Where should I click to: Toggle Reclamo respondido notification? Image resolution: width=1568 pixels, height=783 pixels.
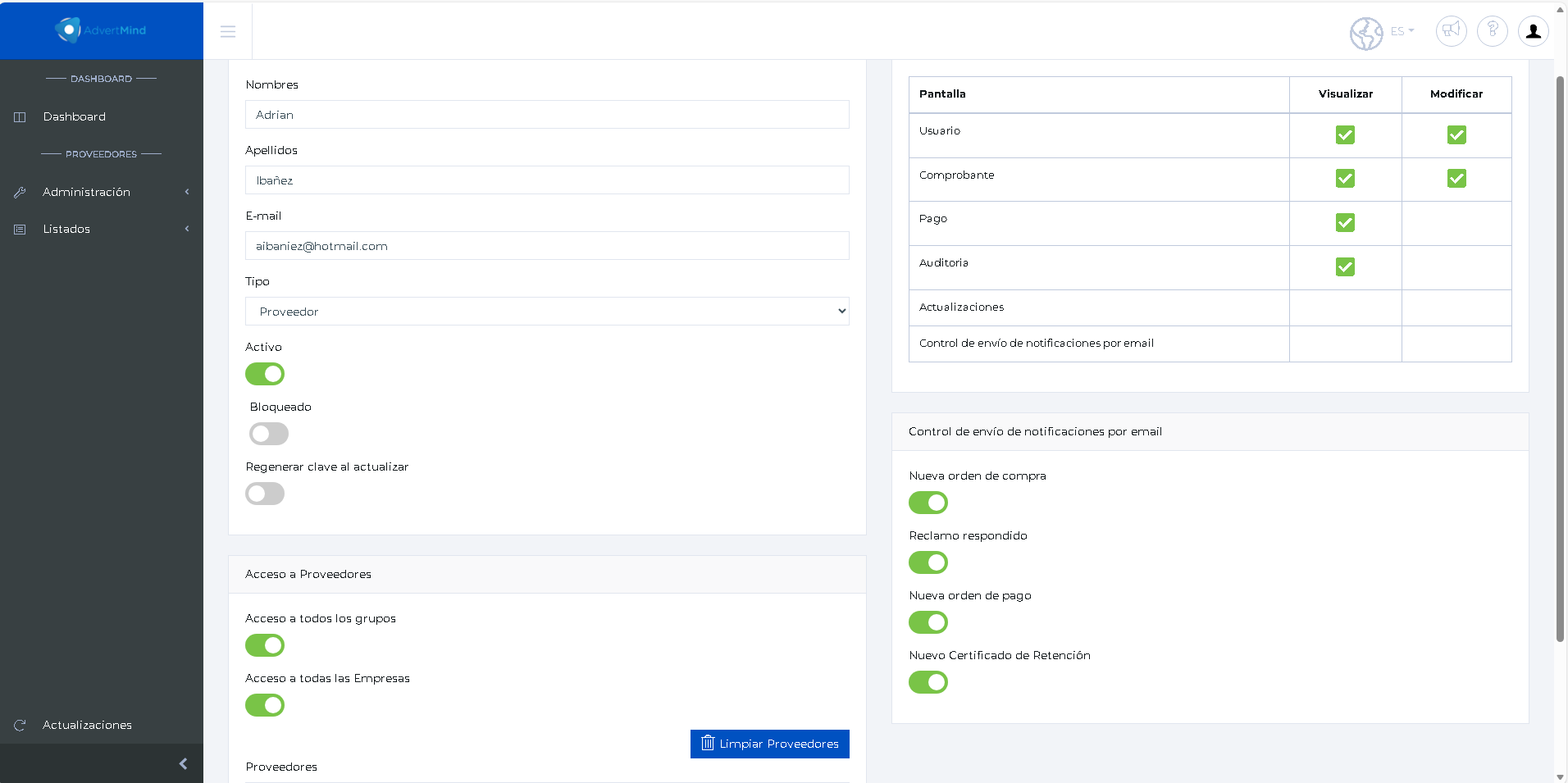click(x=928, y=562)
